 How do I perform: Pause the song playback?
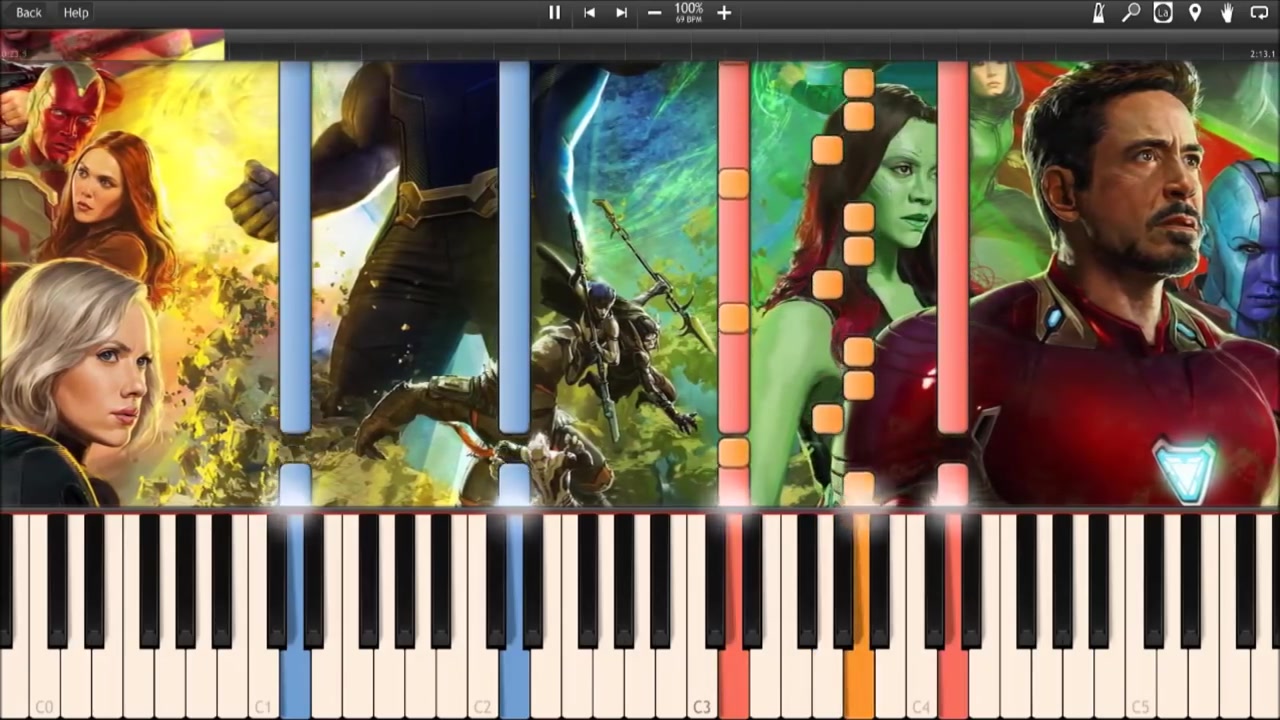[x=554, y=13]
